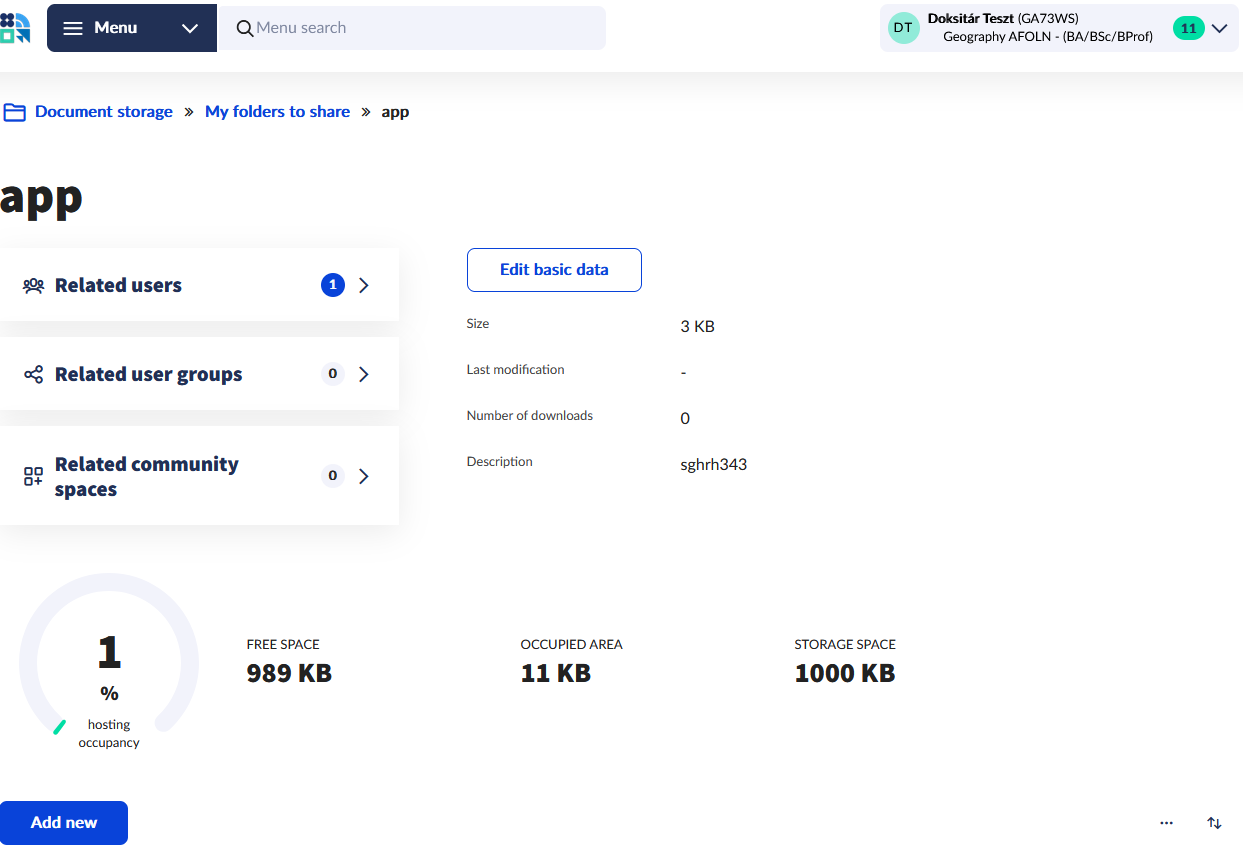Image resolution: width=1243 pixels, height=846 pixels.
Task: Go to Document storage breadcrumb
Action: coord(104,112)
